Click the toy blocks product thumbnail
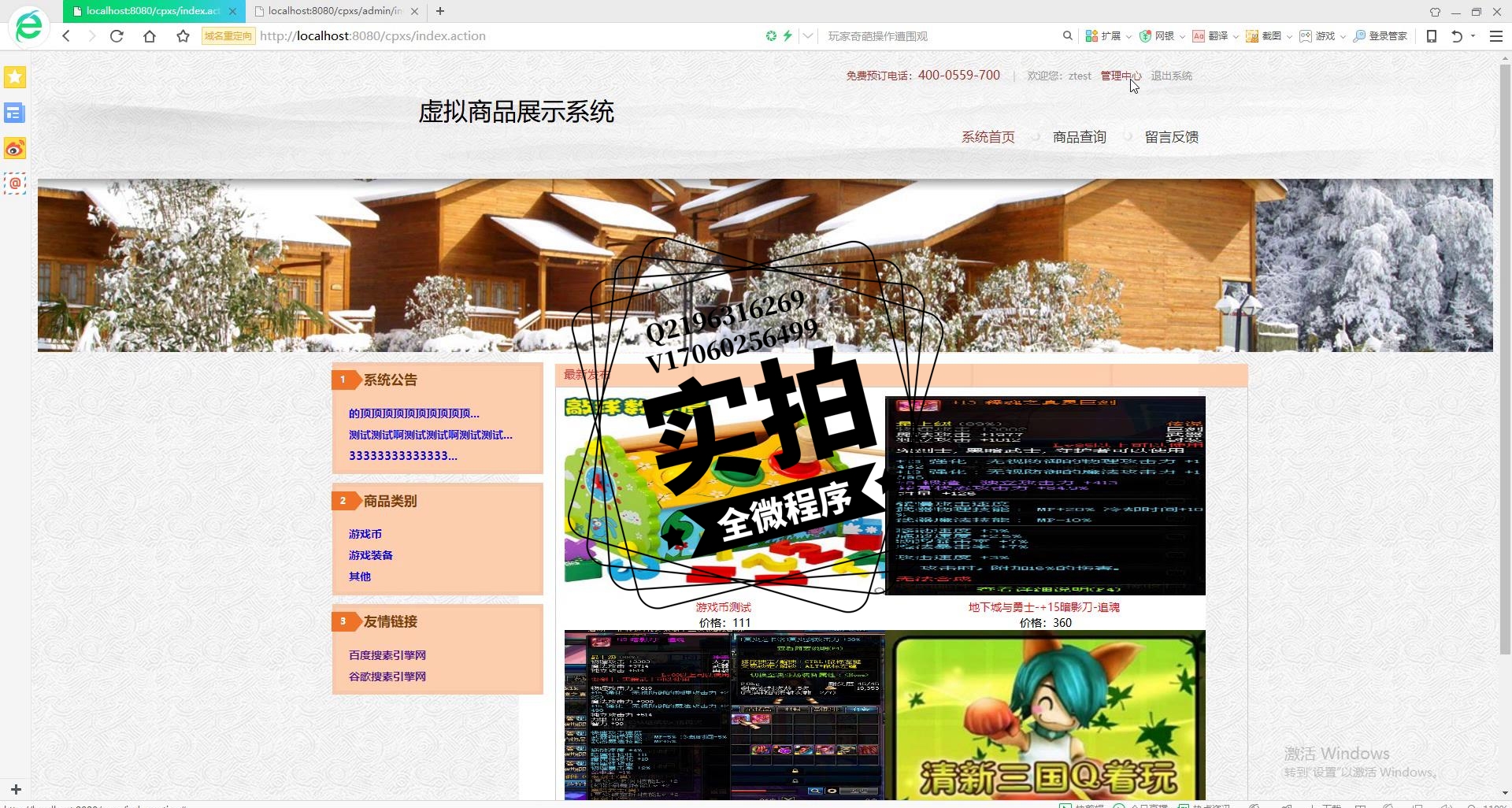The height and width of the screenshot is (808, 1512). tap(724, 496)
